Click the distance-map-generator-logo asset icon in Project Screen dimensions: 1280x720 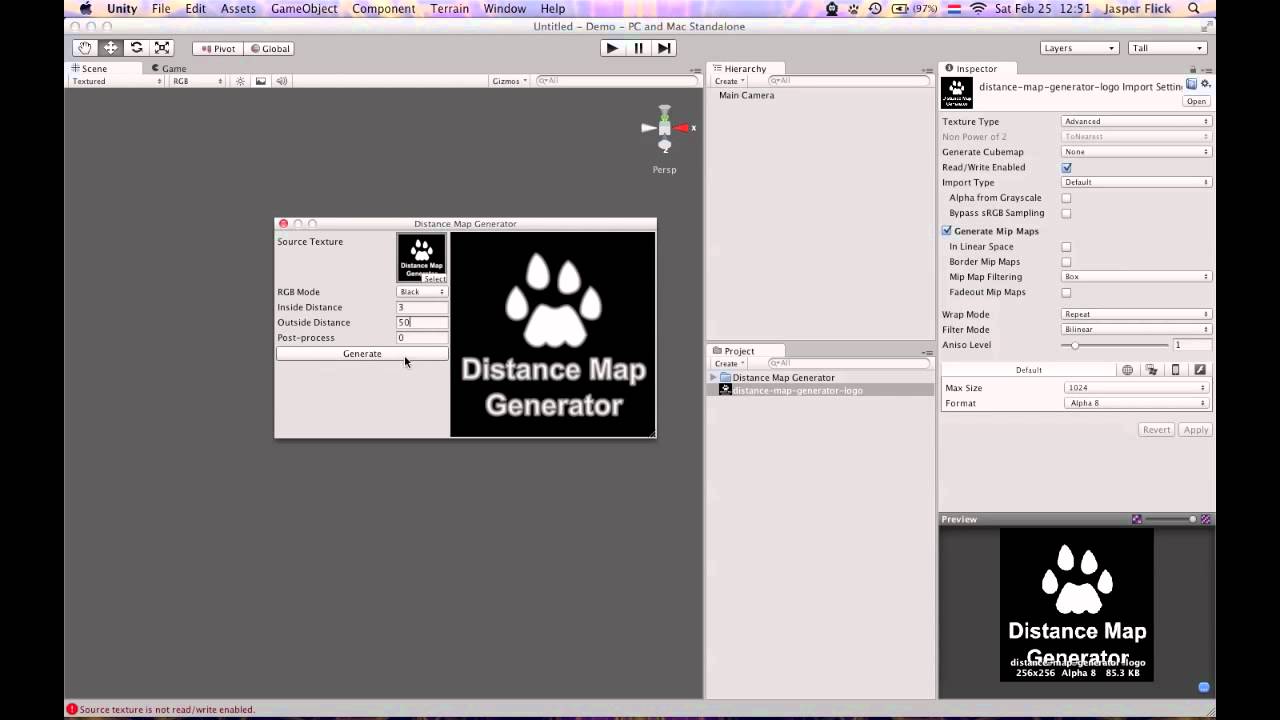(x=725, y=390)
